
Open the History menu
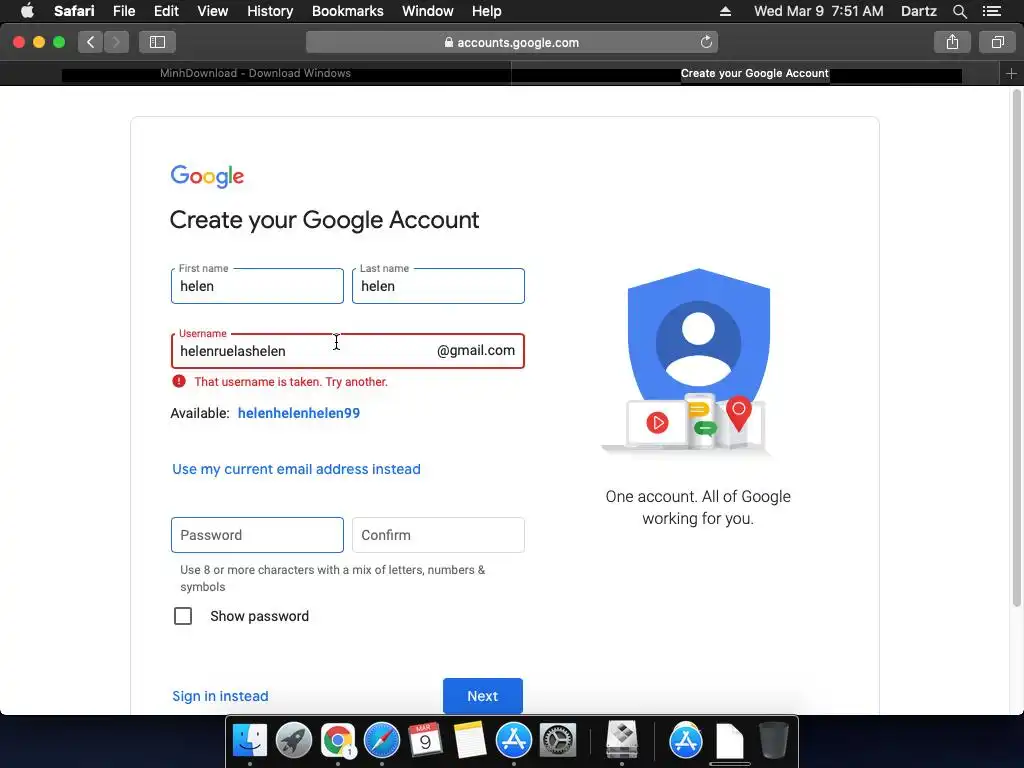tap(270, 11)
